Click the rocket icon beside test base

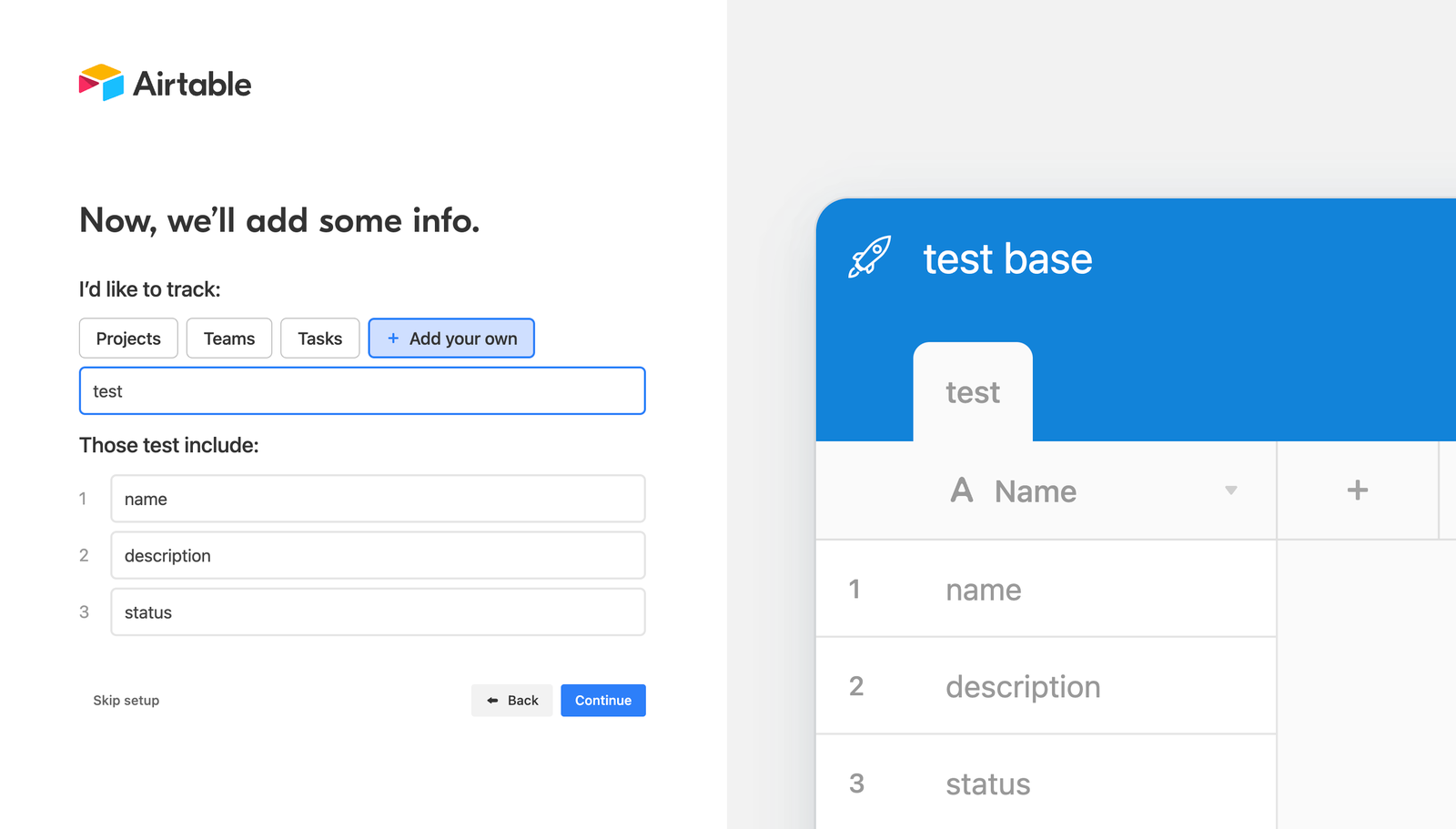coord(870,258)
